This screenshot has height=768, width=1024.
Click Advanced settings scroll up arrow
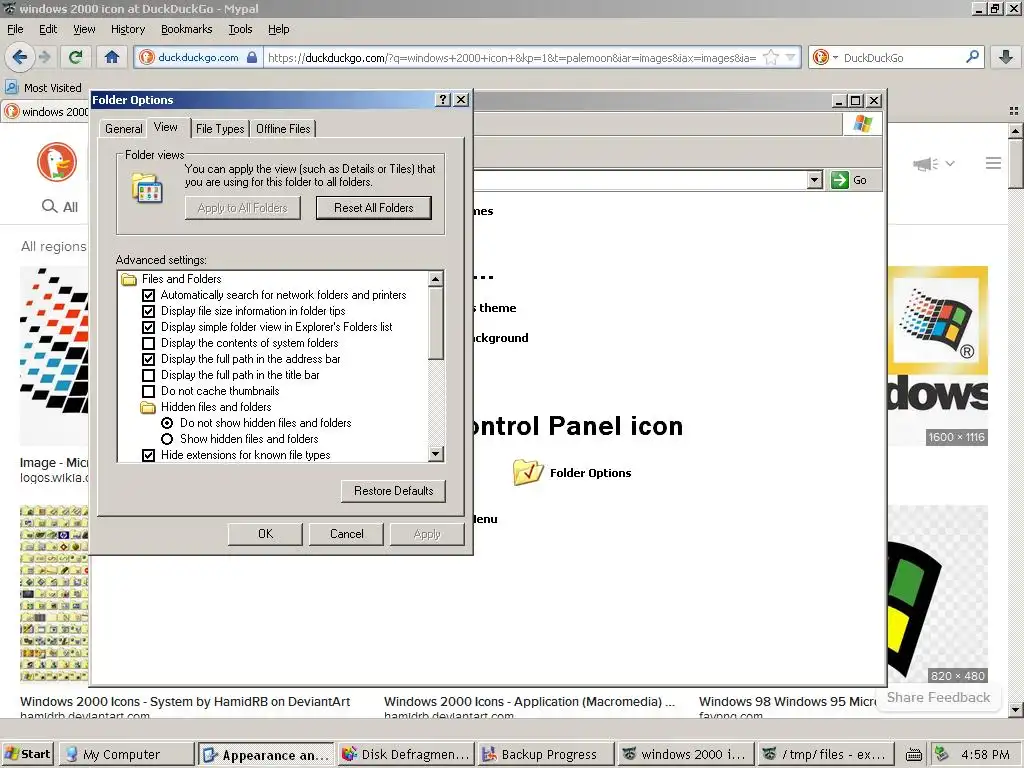(436, 279)
